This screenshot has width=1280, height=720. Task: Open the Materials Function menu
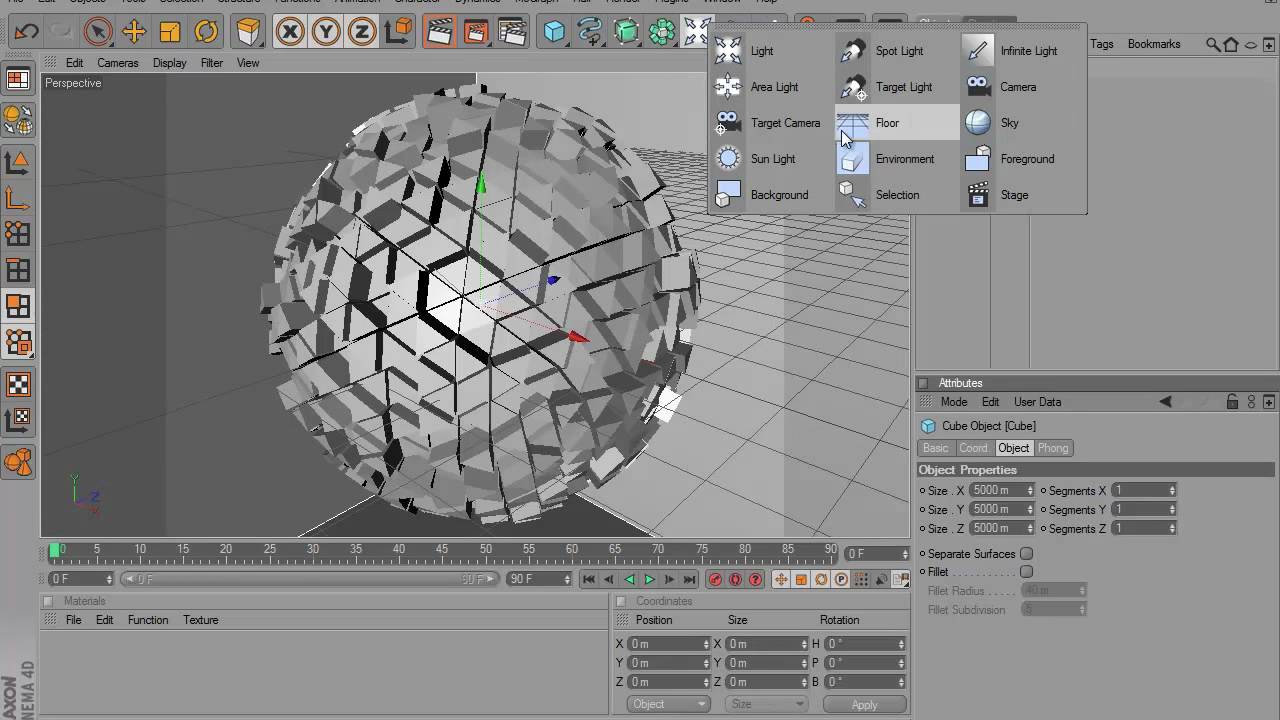pos(148,620)
